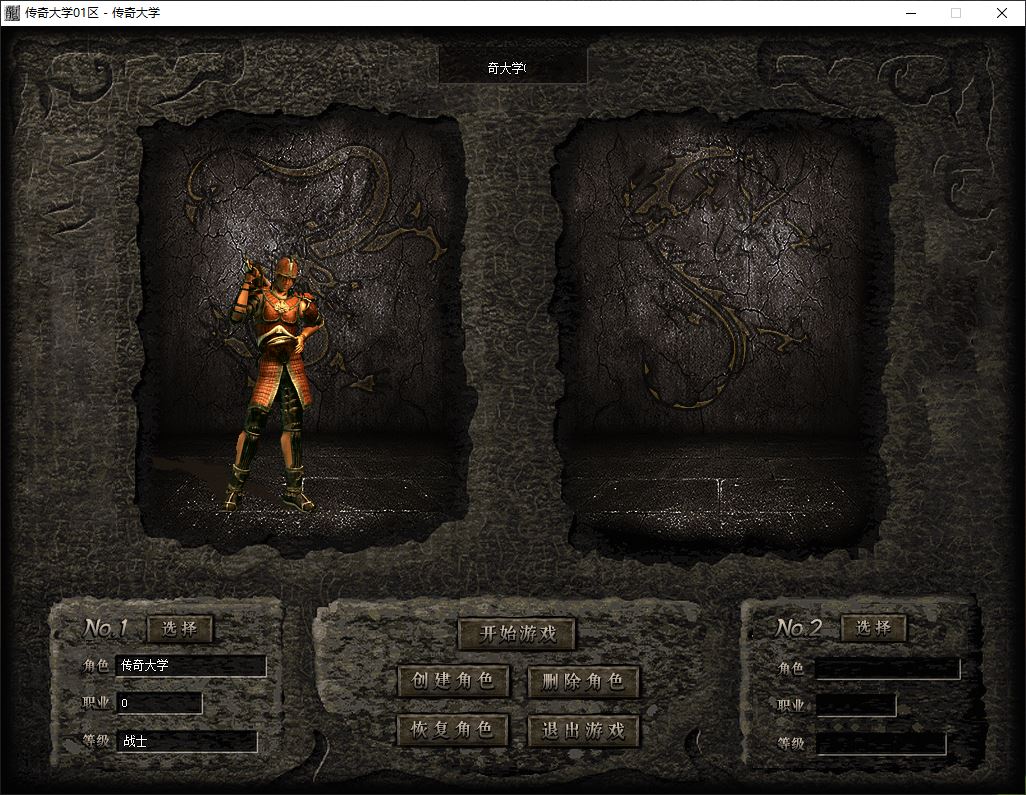
Task: Click the 退出游戏 exit game button
Action: (583, 730)
